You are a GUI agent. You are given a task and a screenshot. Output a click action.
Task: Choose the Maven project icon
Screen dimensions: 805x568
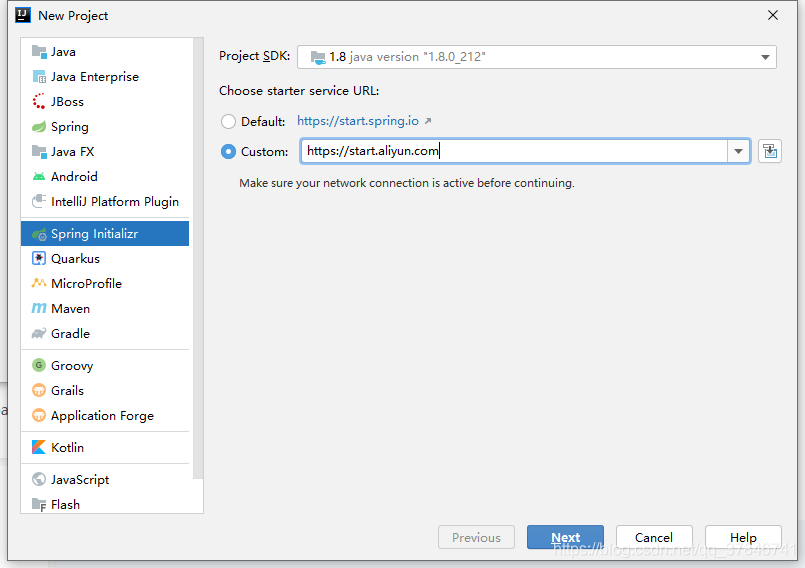tap(39, 309)
